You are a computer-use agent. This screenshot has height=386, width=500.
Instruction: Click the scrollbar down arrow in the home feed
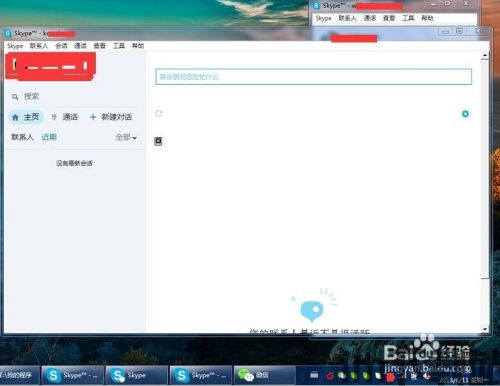pyautogui.click(x=485, y=329)
